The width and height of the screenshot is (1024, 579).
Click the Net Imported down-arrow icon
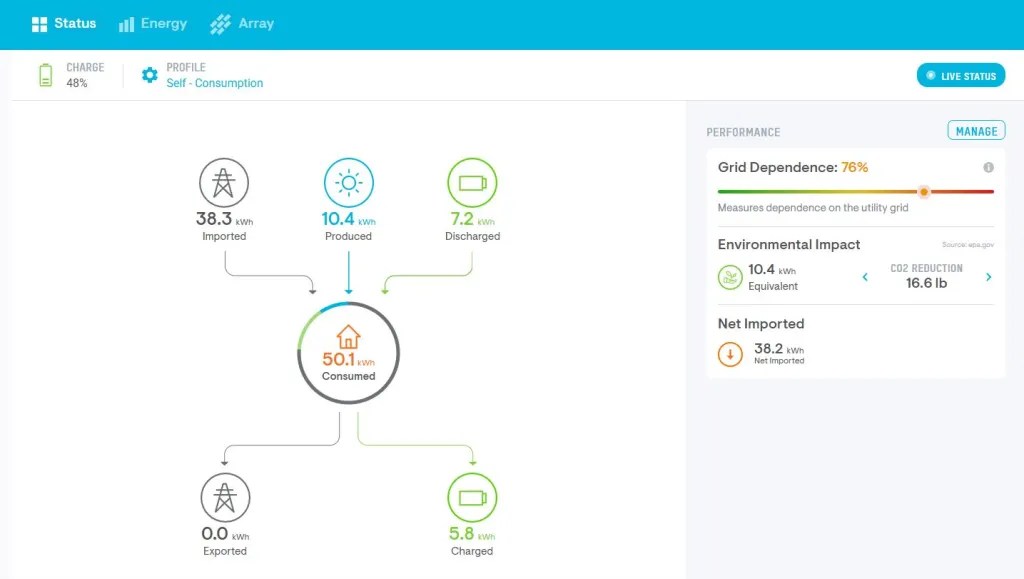[x=730, y=354]
